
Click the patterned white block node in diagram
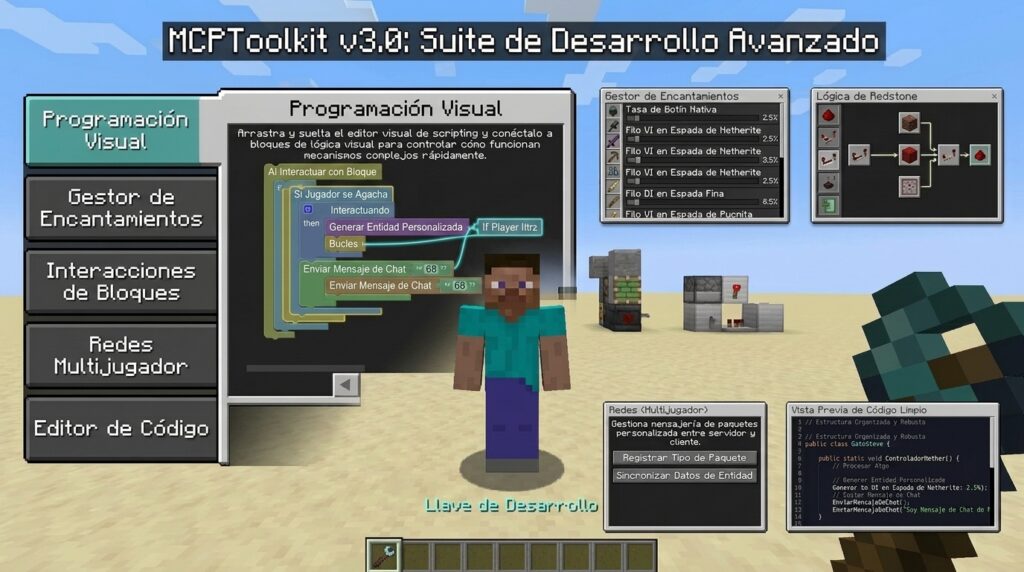click(909, 187)
